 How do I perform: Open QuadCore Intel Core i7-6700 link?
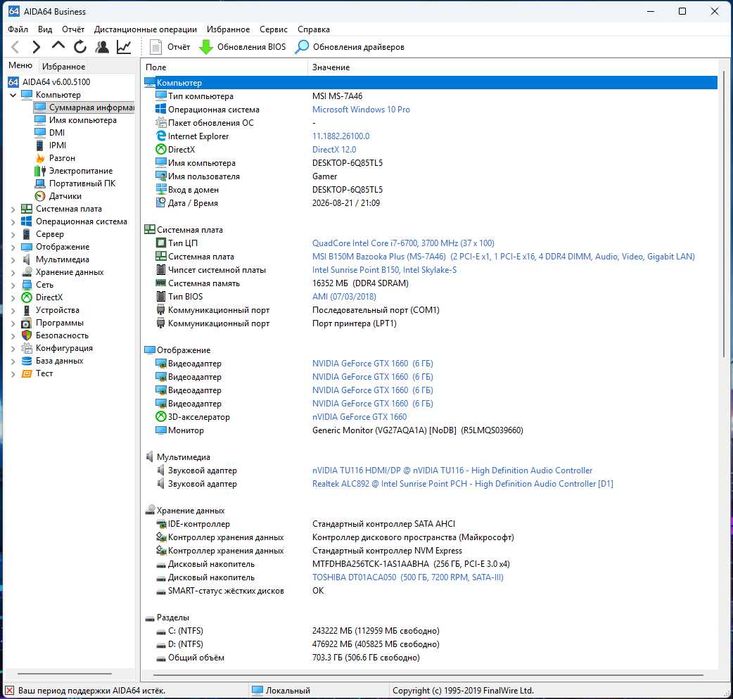[x=403, y=243]
